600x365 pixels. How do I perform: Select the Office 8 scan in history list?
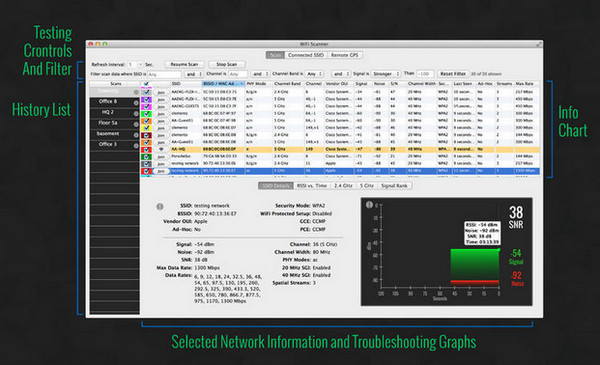click(114, 102)
